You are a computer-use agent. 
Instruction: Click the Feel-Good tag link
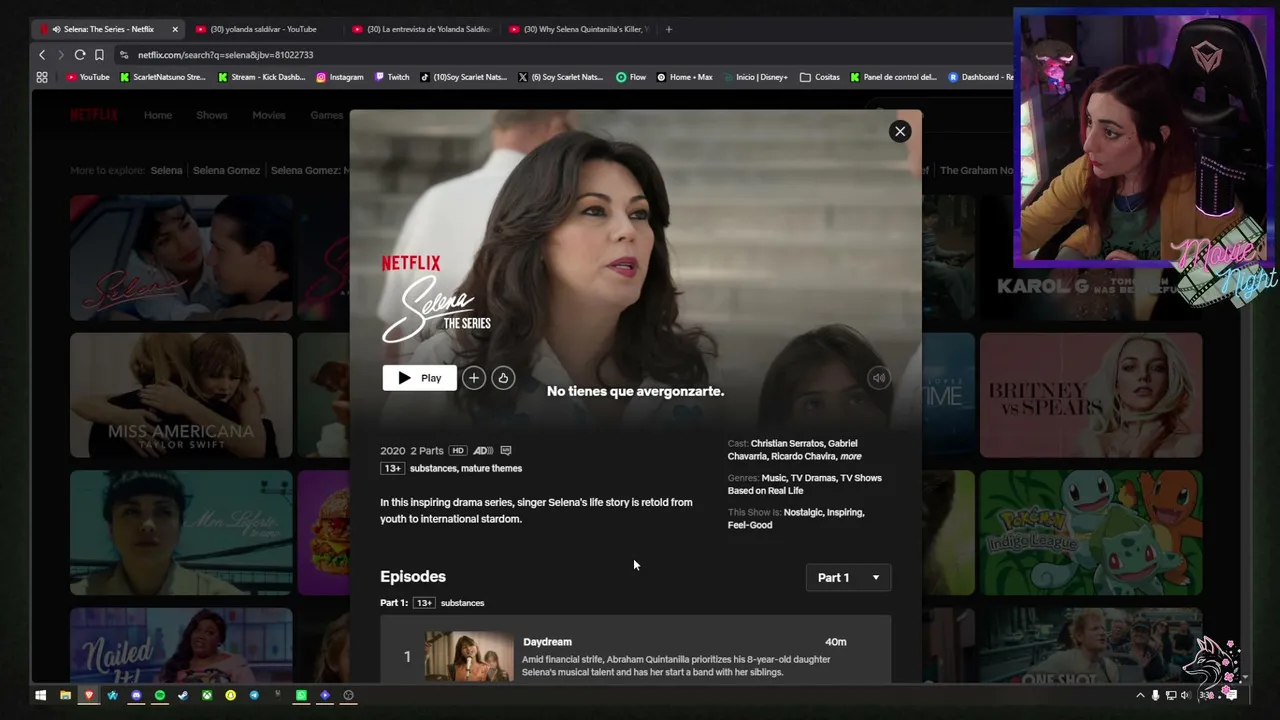(750, 525)
